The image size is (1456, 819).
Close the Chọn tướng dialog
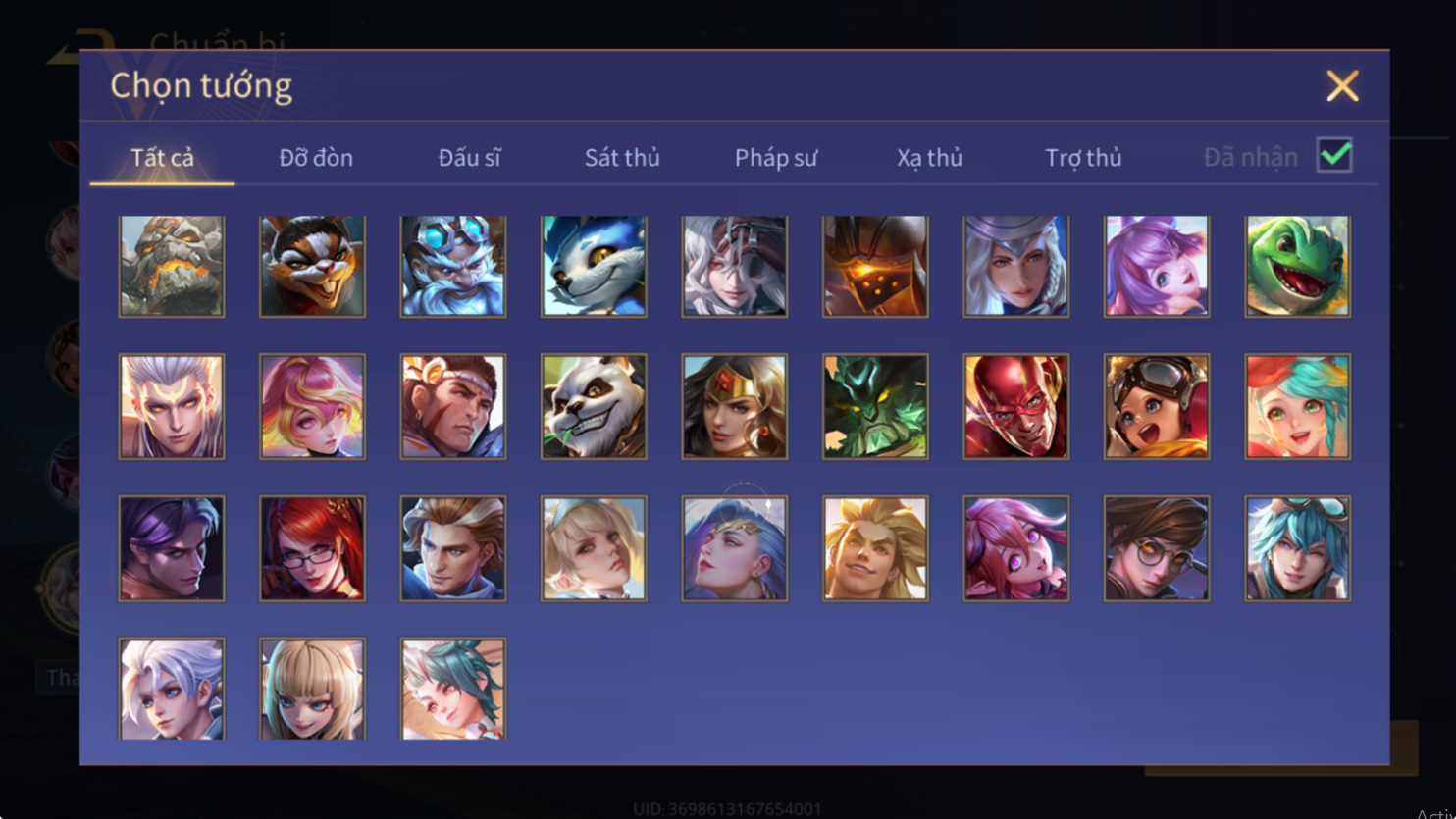pos(1342,85)
